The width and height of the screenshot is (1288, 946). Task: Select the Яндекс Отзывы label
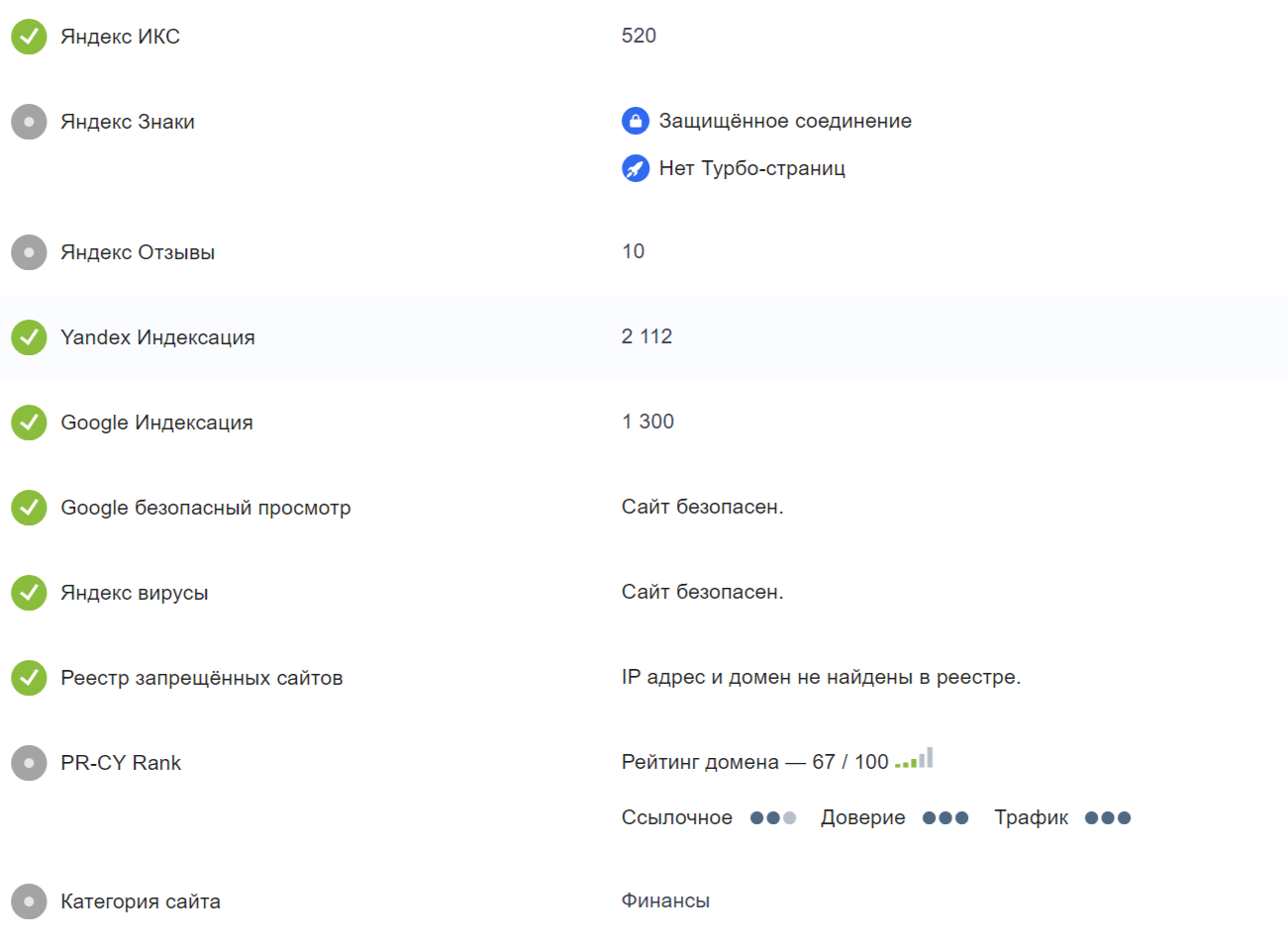click(138, 252)
